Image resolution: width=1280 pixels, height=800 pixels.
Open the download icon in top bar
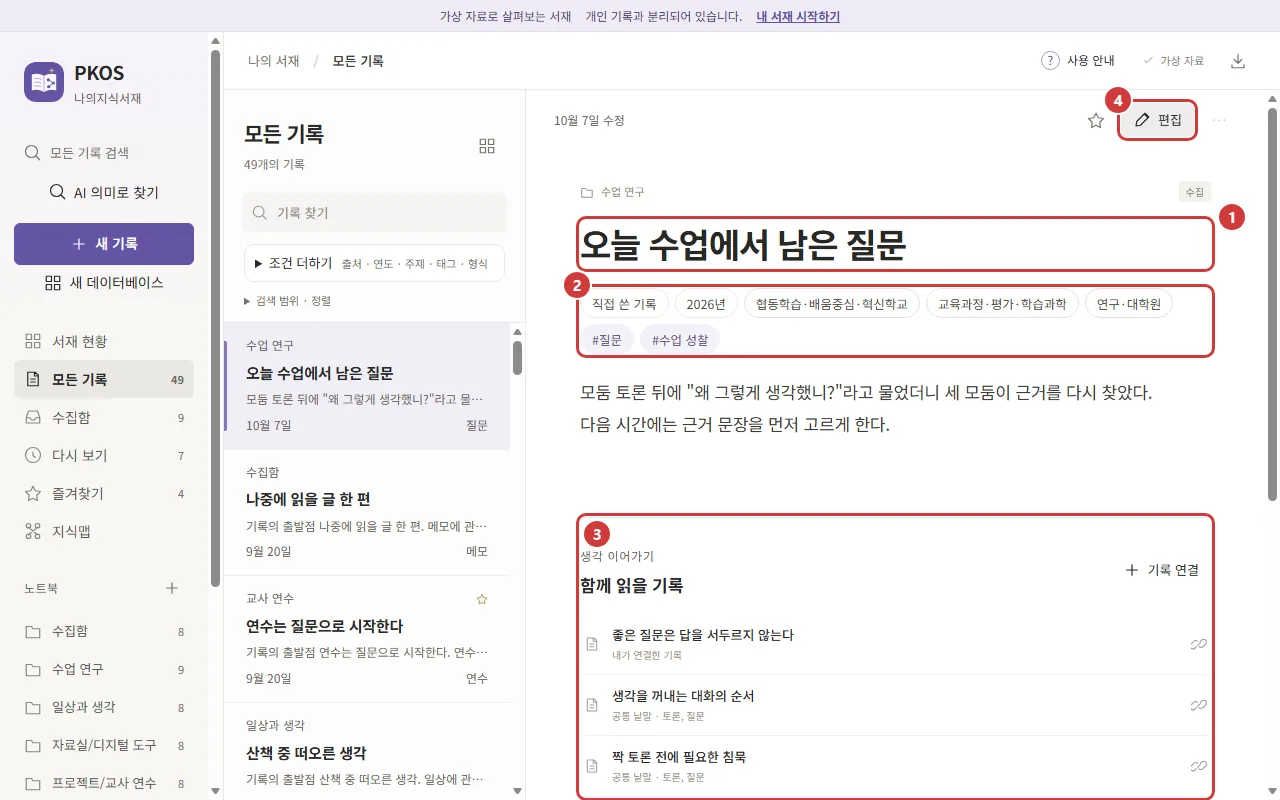tap(1238, 61)
